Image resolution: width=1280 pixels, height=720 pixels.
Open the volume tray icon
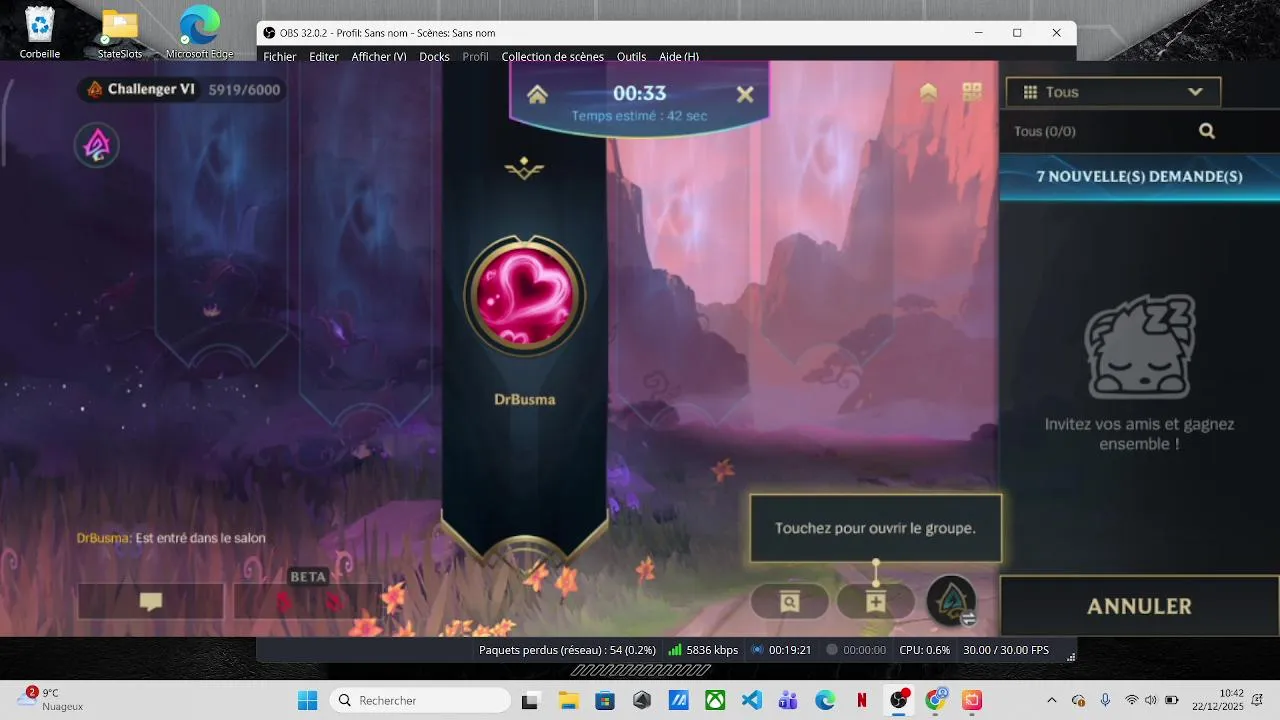coord(1150,700)
